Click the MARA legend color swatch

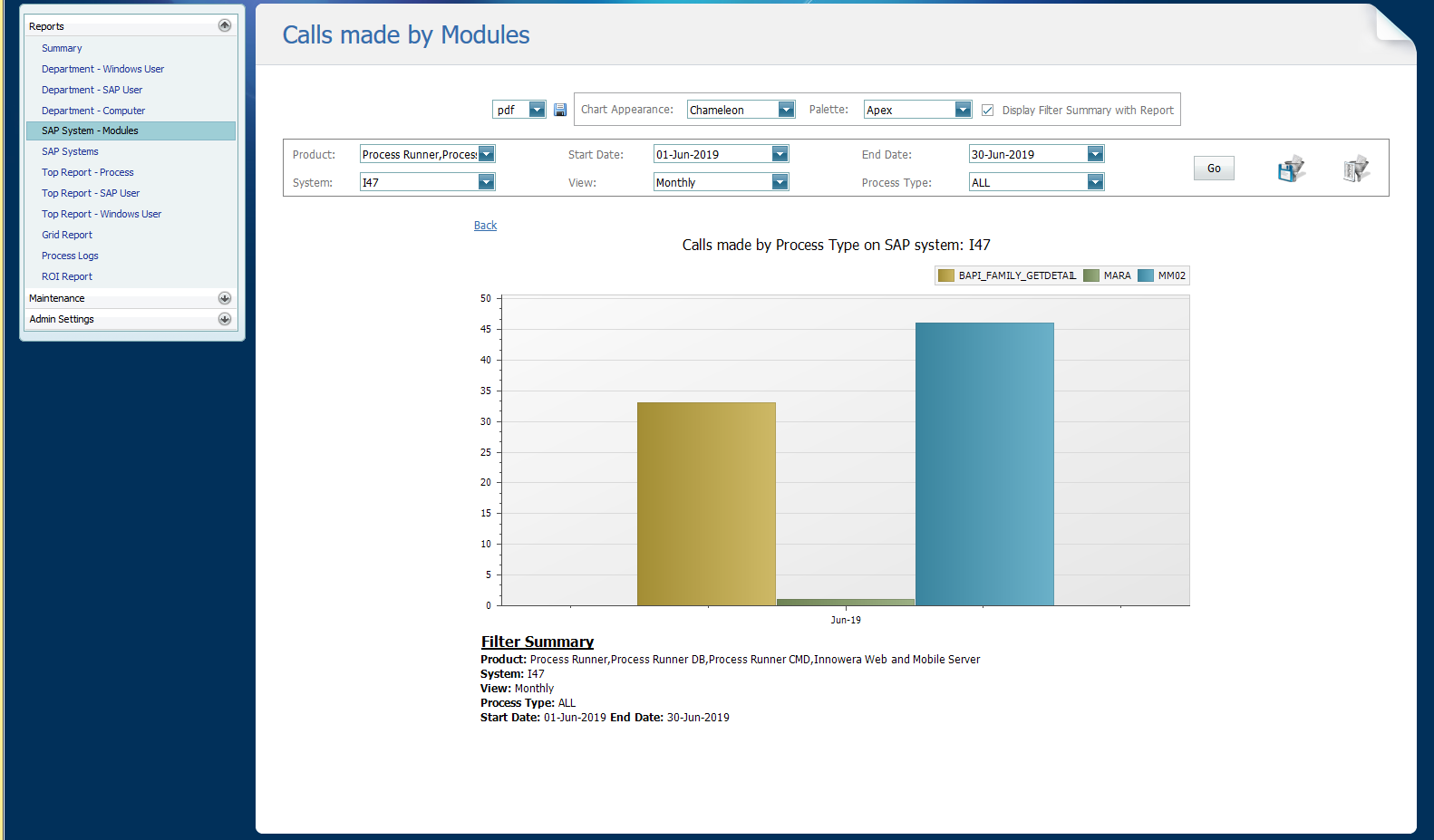coord(1091,275)
